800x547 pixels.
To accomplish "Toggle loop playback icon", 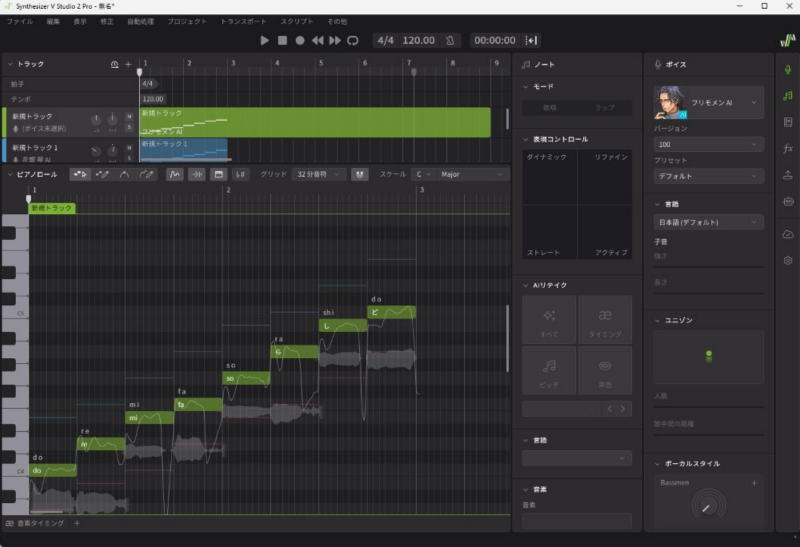I will [353, 40].
